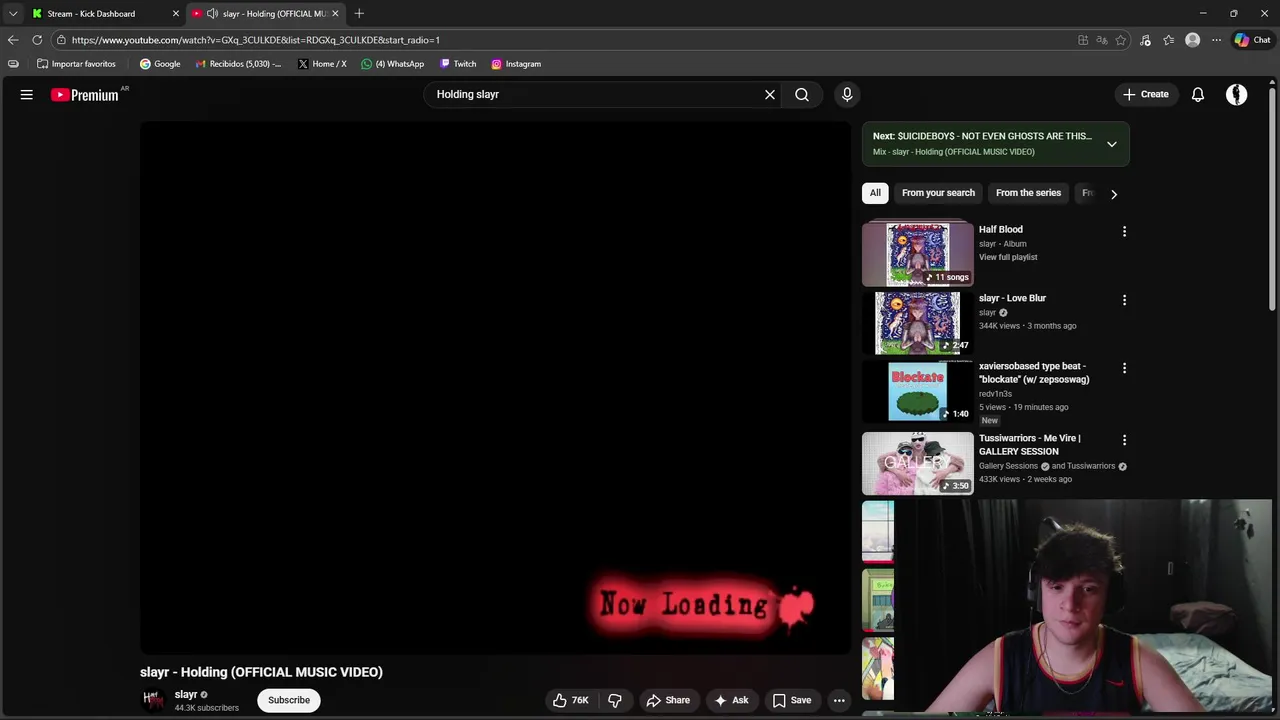Open the slayr - Love Blur title
Viewport: 1280px width, 720px height.
tap(1012, 298)
